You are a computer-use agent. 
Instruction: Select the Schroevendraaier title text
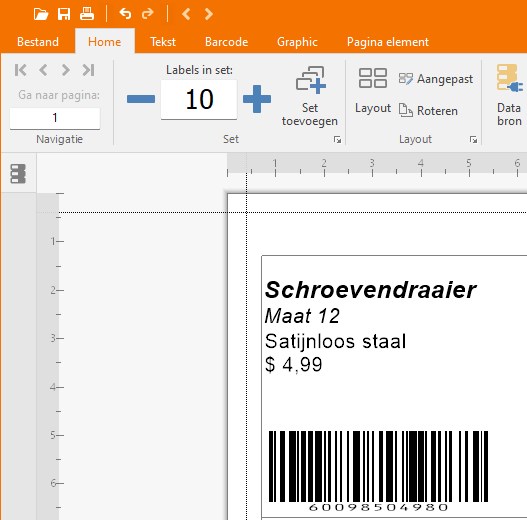pyautogui.click(x=370, y=290)
